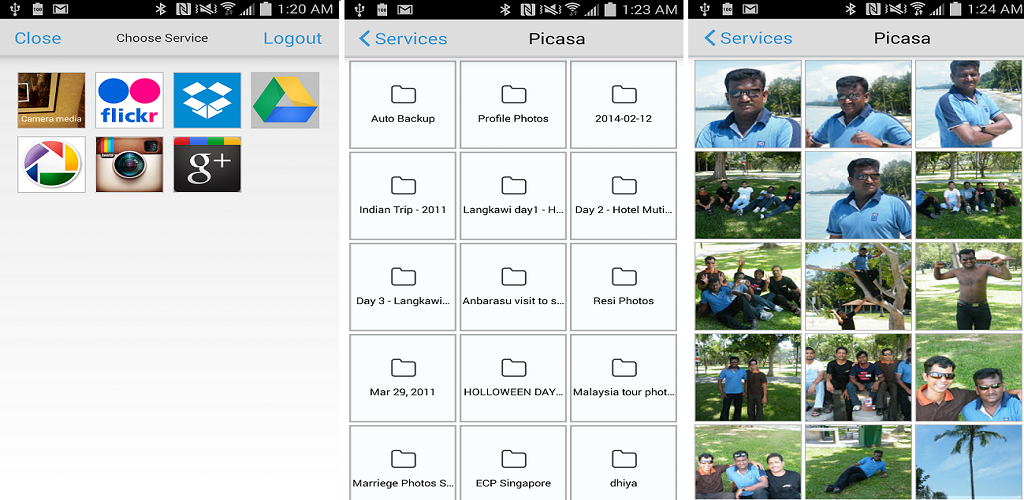Viewport: 1024px width, 500px height.
Task: Open the Resi Photos folder
Action: (624, 287)
